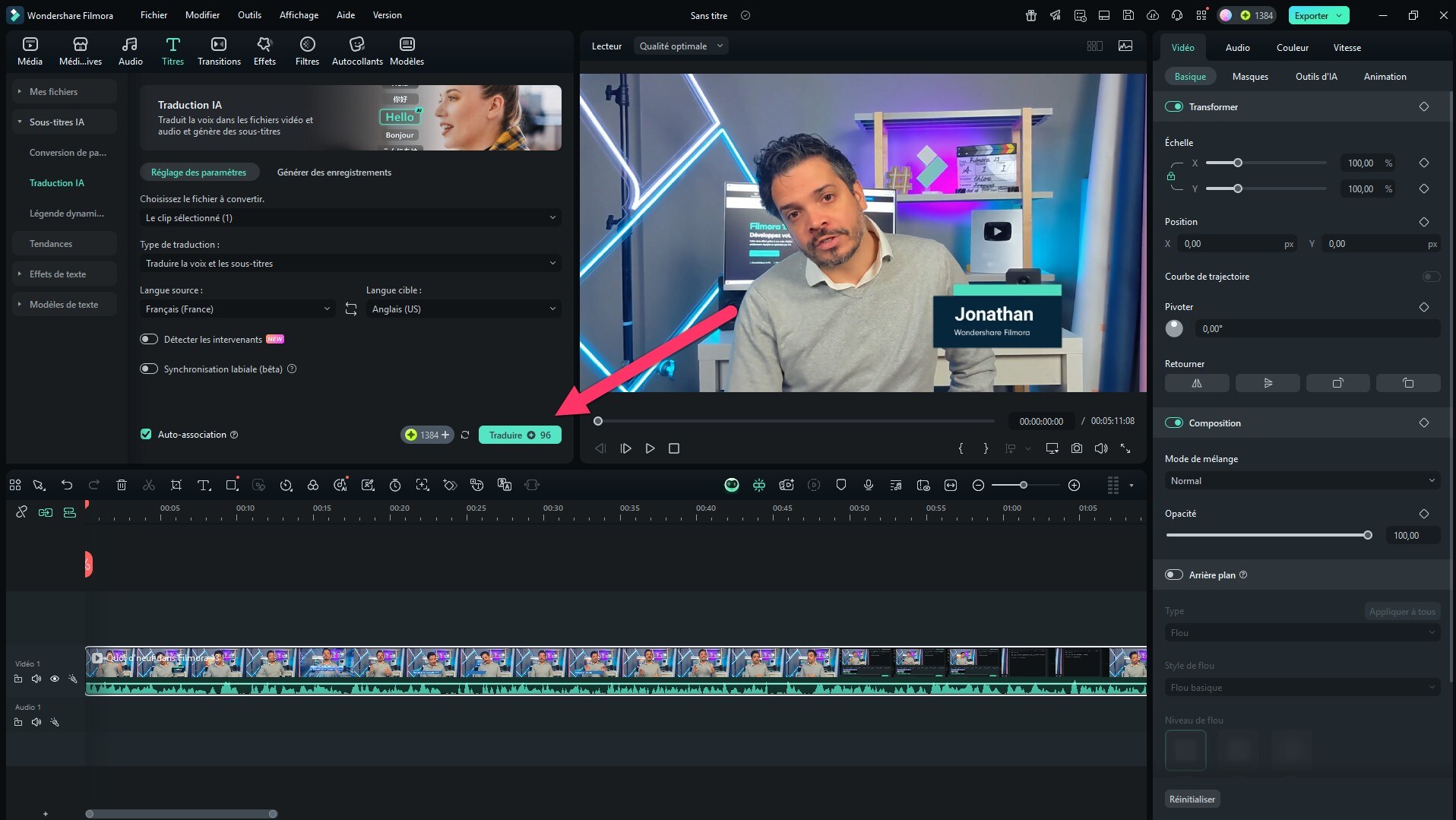Click the undo arrow in timeline toolbar
The width and height of the screenshot is (1456, 820).
[x=67, y=485]
